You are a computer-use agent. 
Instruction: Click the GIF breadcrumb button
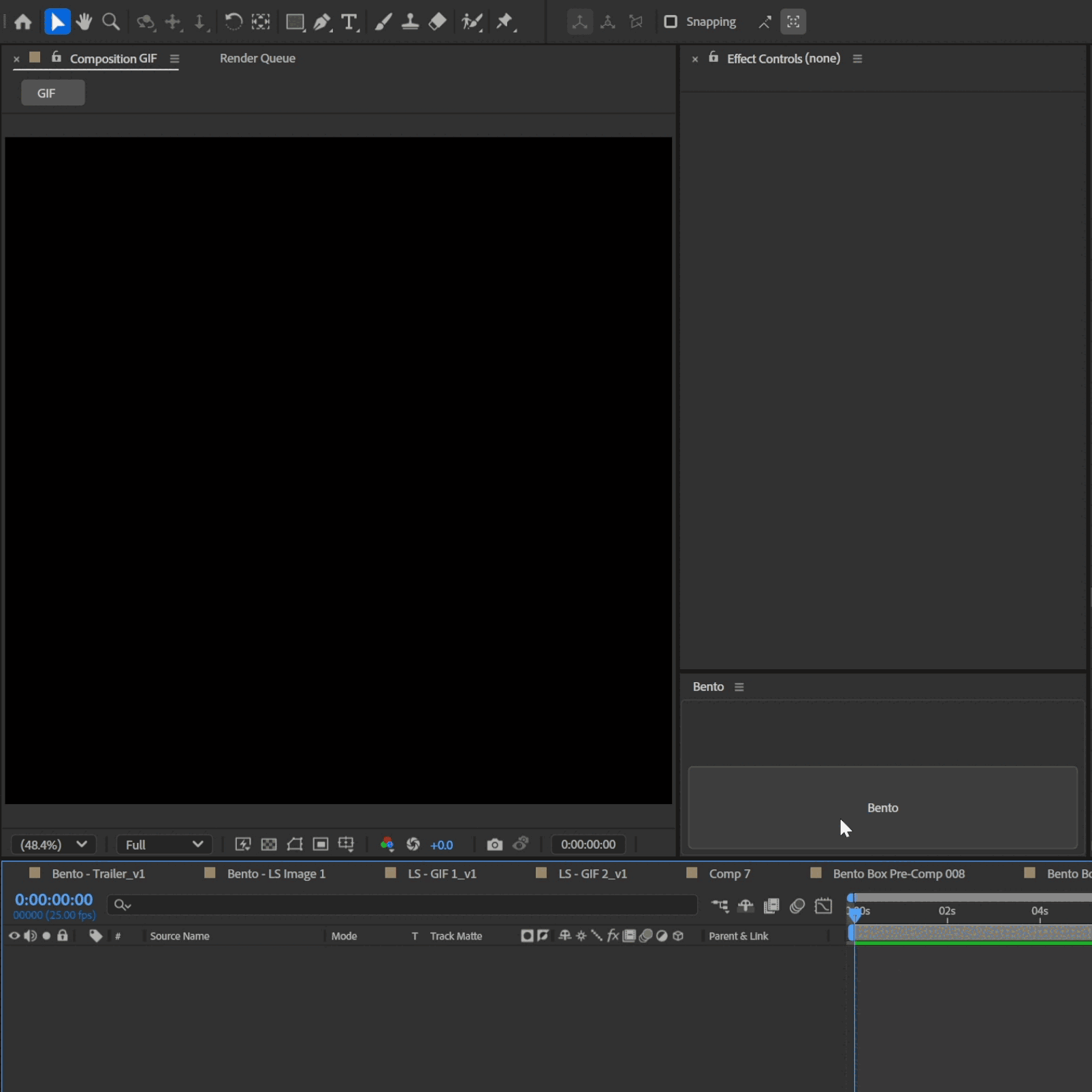[53, 93]
